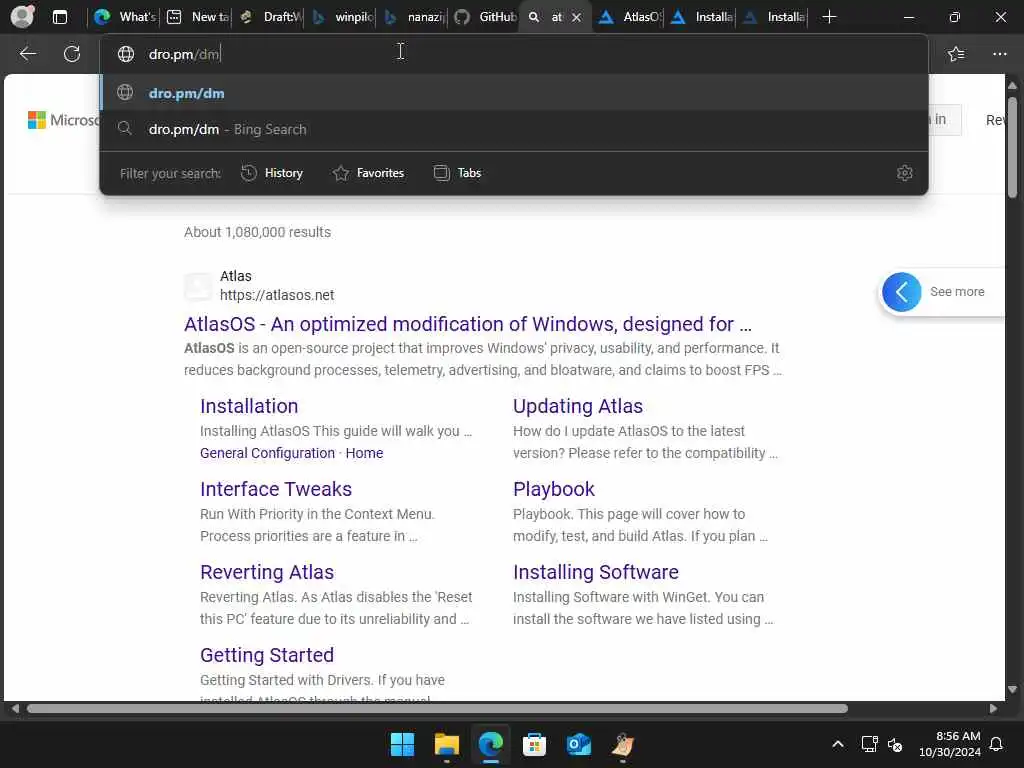The width and height of the screenshot is (1024, 768).
Task: Switch to the What's new tab
Action: coord(124,17)
